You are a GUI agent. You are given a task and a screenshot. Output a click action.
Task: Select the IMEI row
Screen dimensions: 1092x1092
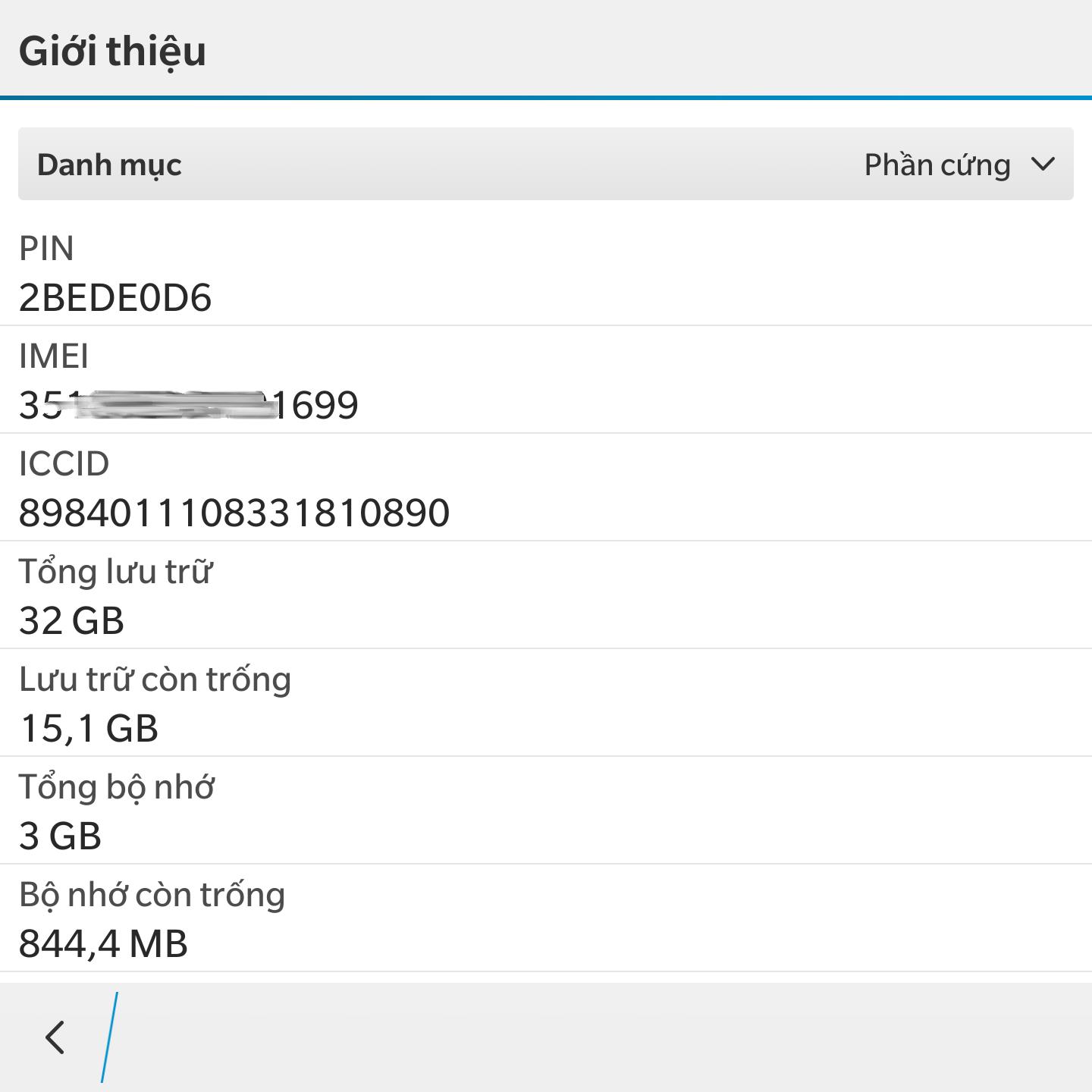click(x=546, y=380)
